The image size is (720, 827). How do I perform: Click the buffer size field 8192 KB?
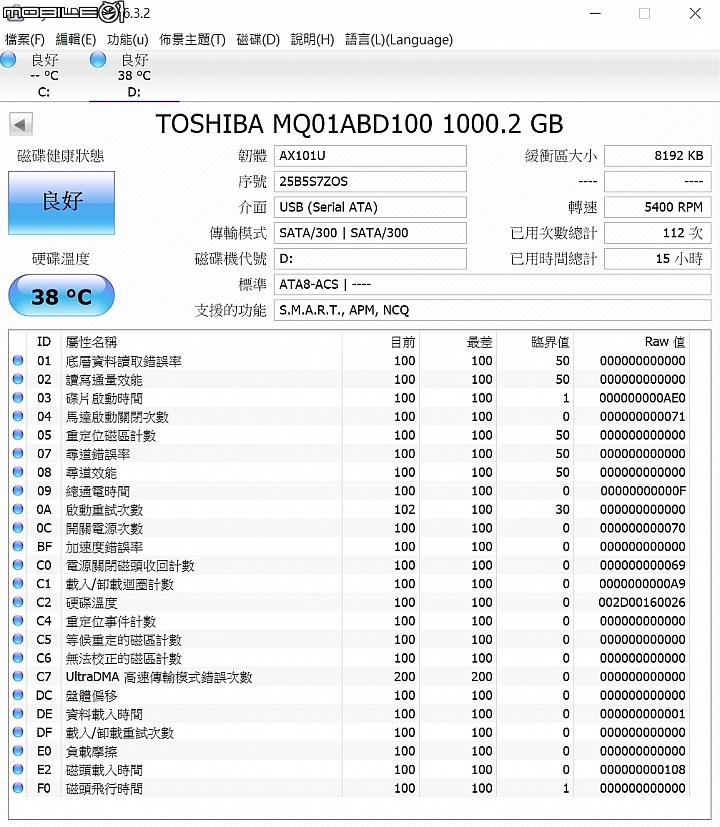tap(658, 156)
